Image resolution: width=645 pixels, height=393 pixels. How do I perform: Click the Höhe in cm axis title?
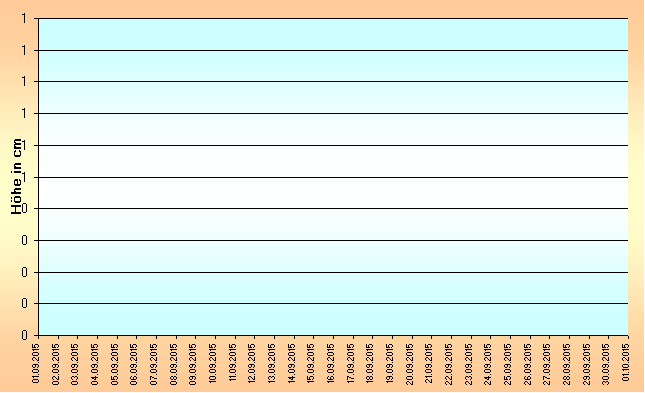point(16,177)
